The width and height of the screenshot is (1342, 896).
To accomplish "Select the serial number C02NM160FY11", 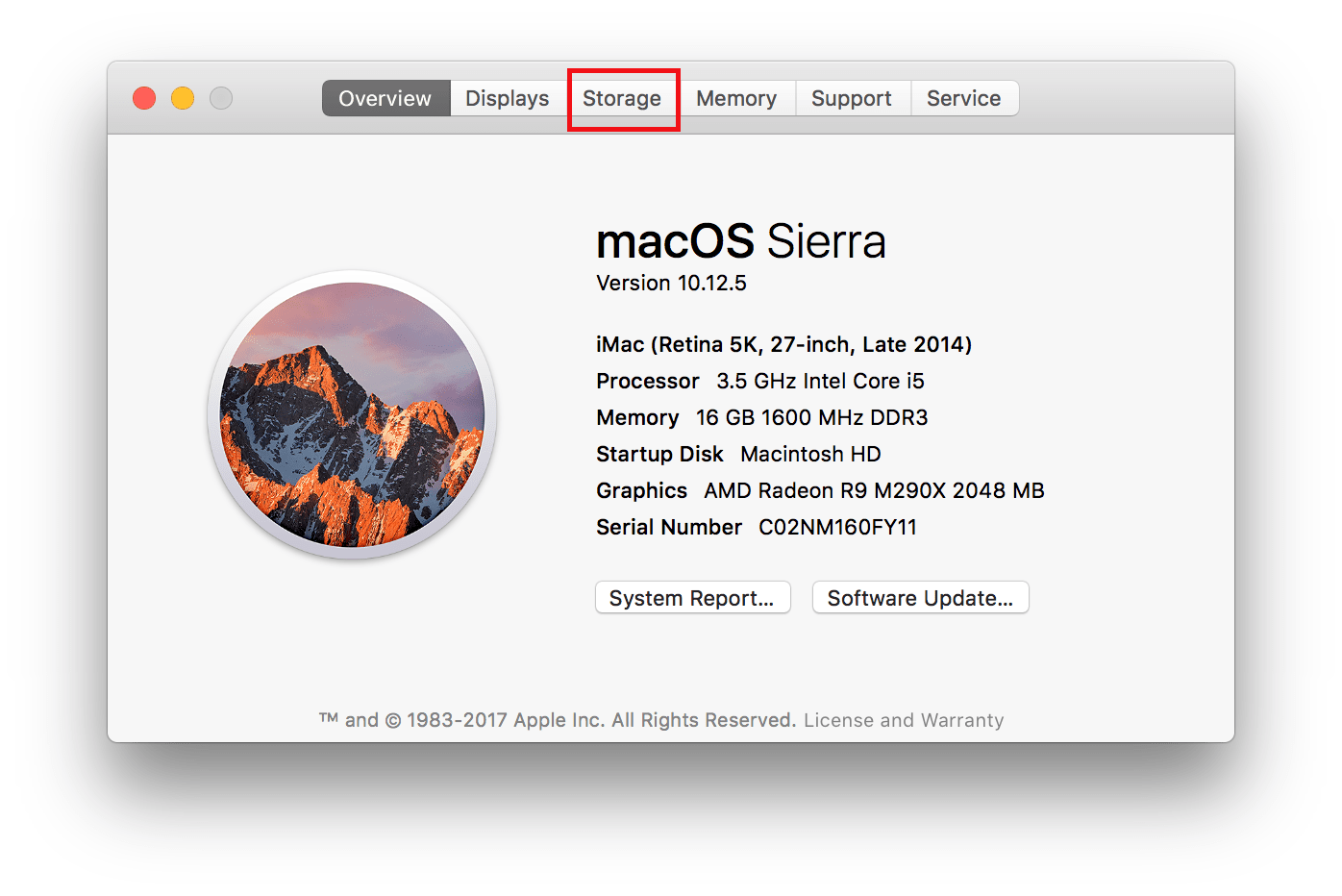I will point(836,527).
